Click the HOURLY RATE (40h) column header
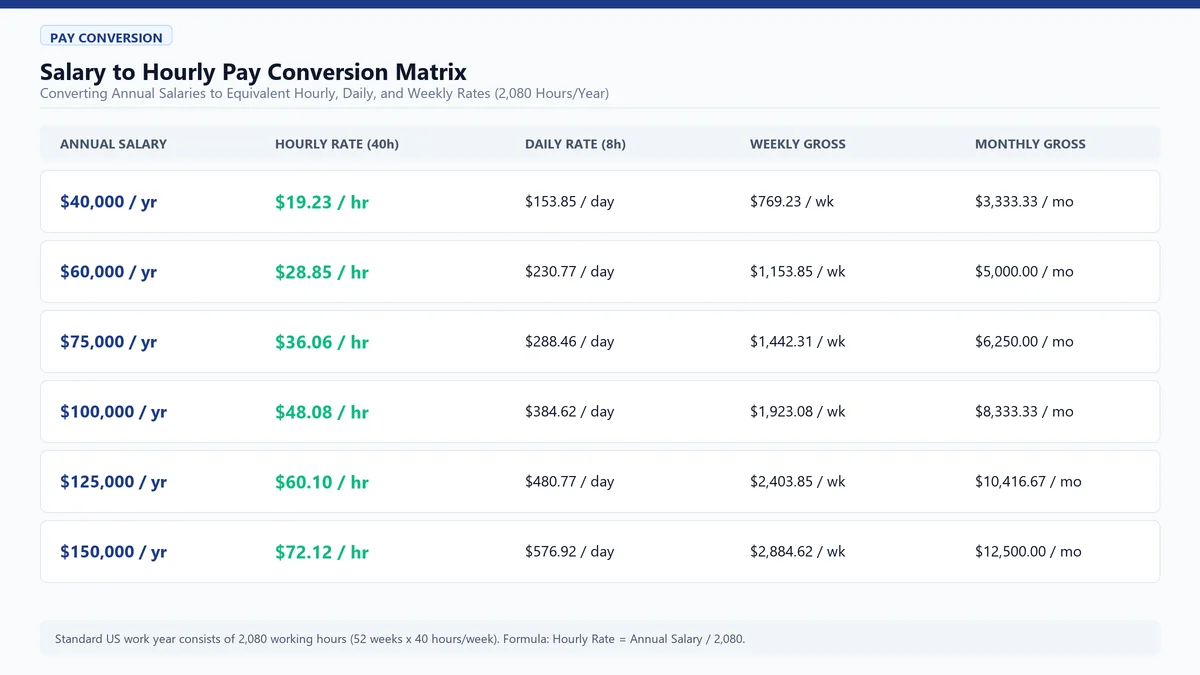Screen dimensions: 1200x675 pos(337,144)
